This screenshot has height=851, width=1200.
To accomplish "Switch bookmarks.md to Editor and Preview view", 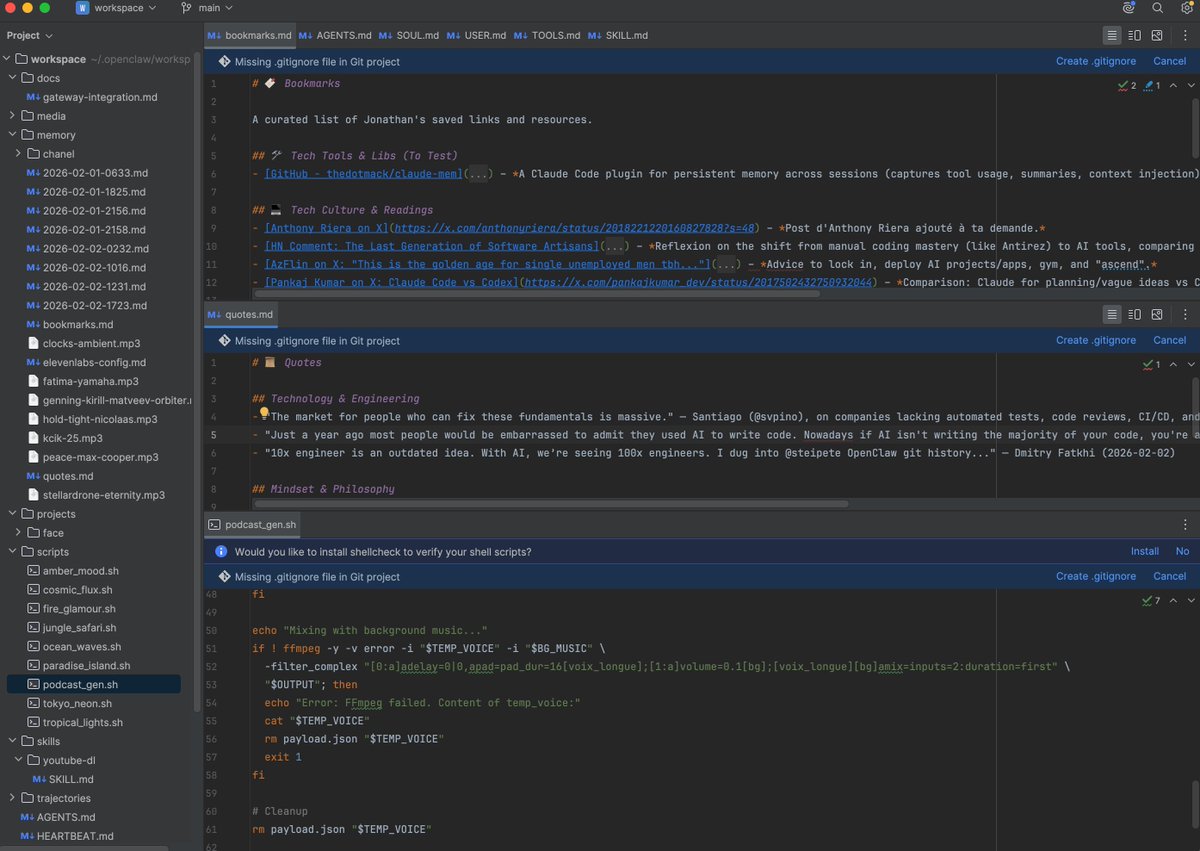I will pyautogui.click(x=1134, y=35).
